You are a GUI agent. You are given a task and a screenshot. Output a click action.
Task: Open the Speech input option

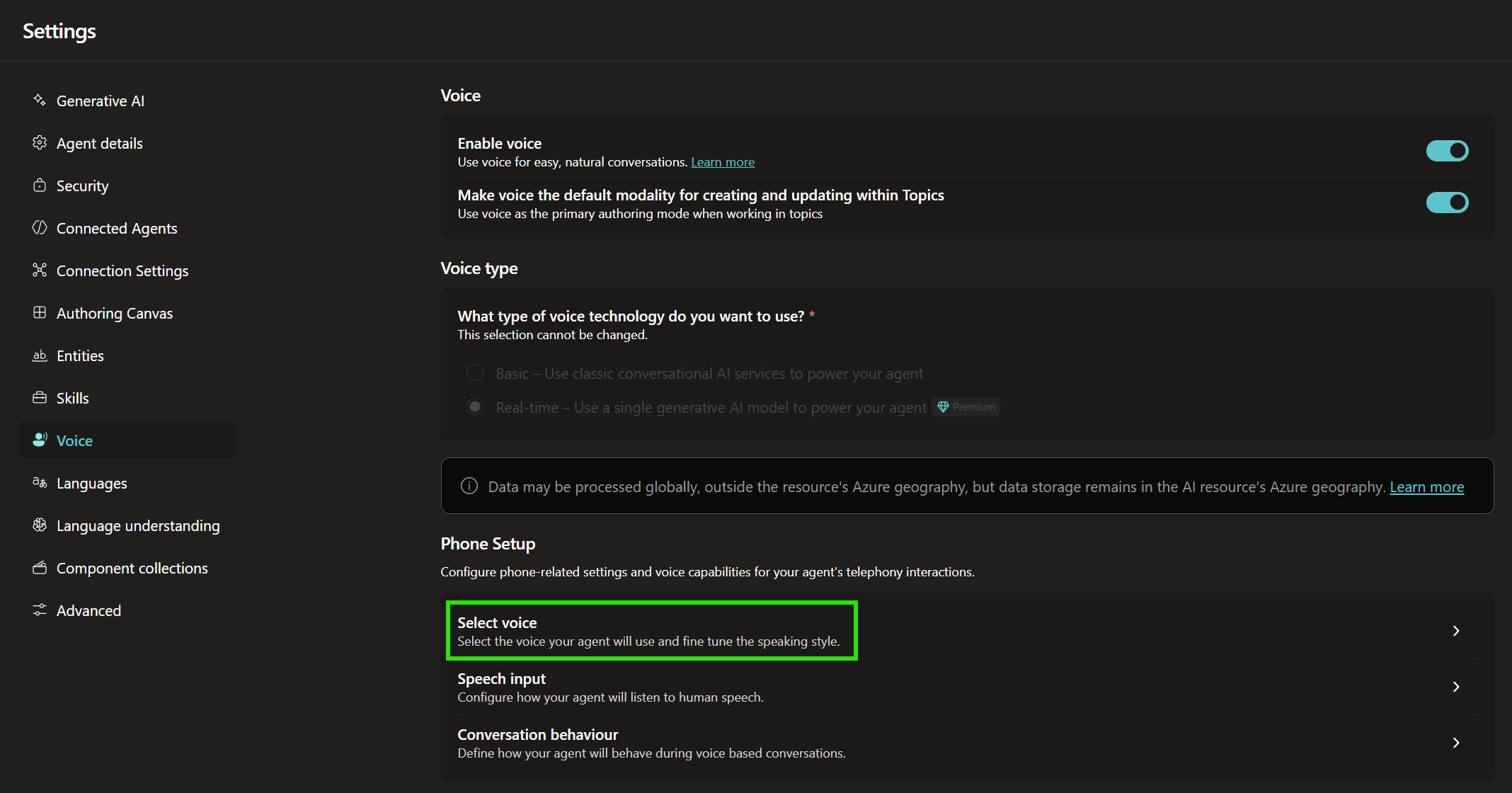[x=967, y=687]
